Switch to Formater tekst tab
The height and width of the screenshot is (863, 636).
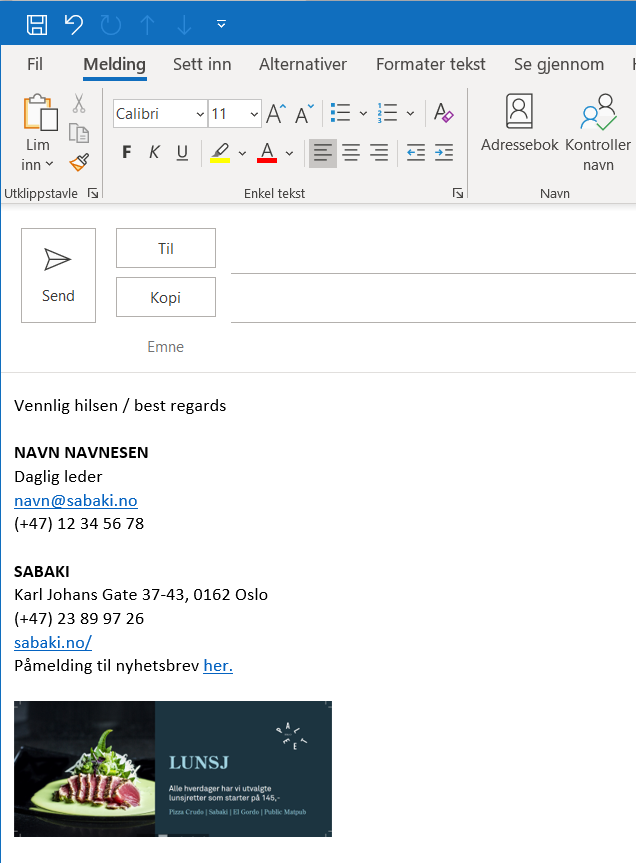point(431,64)
